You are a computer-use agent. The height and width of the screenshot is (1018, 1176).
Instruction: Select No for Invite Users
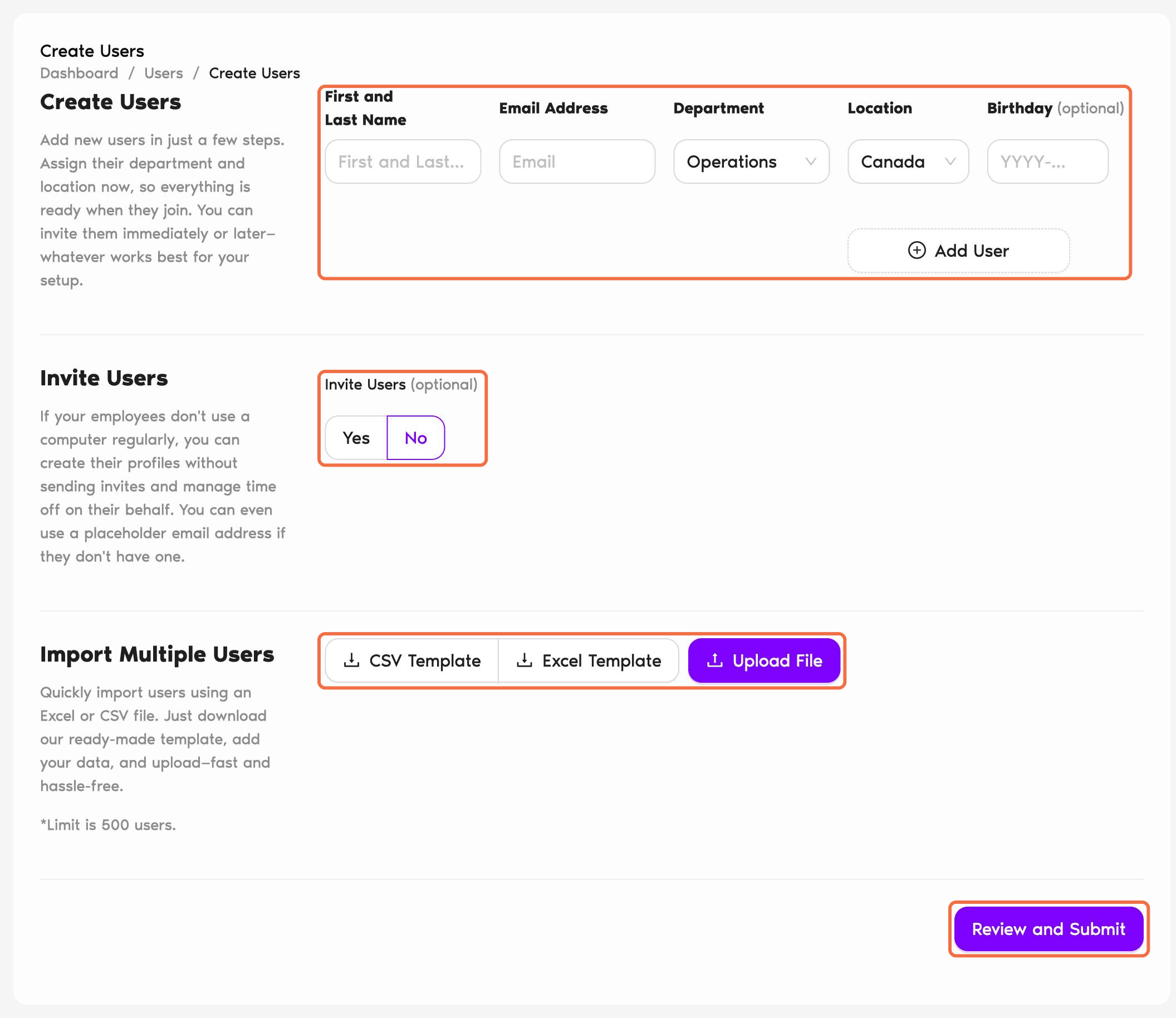coord(416,438)
